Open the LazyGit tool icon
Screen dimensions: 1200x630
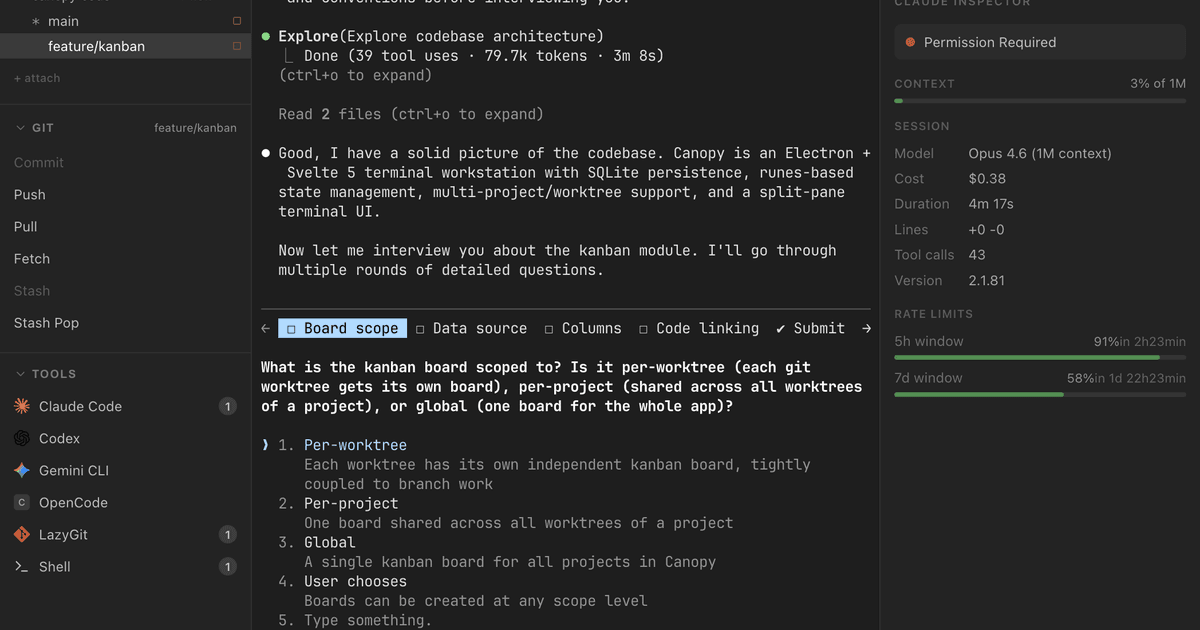[x=22, y=535]
